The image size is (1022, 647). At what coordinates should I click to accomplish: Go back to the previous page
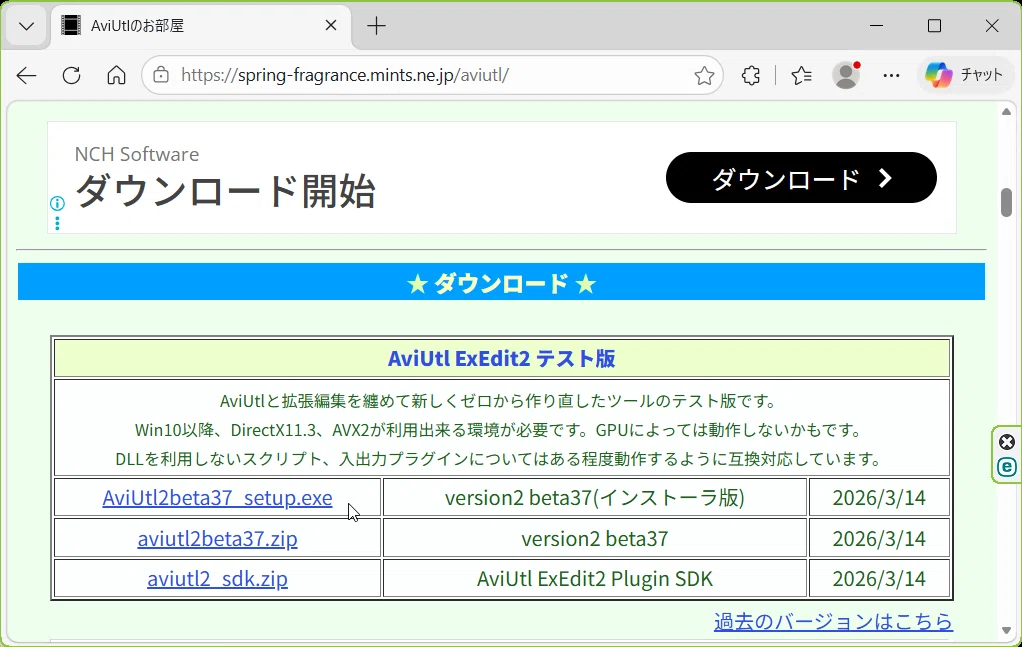click(x=27, y=76)
